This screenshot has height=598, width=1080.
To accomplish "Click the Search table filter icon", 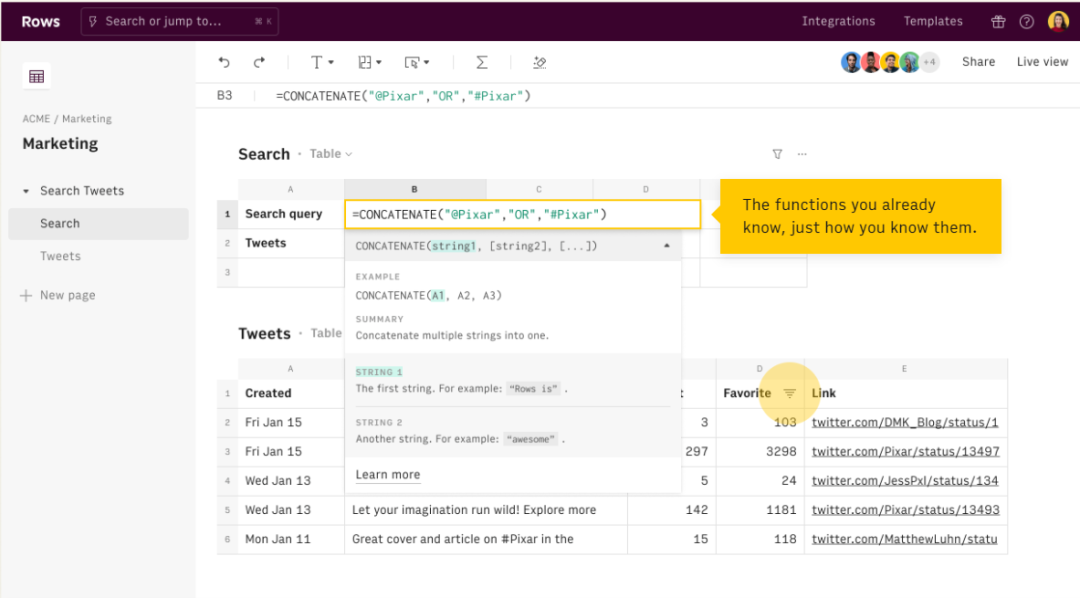I will coord(777,154).
